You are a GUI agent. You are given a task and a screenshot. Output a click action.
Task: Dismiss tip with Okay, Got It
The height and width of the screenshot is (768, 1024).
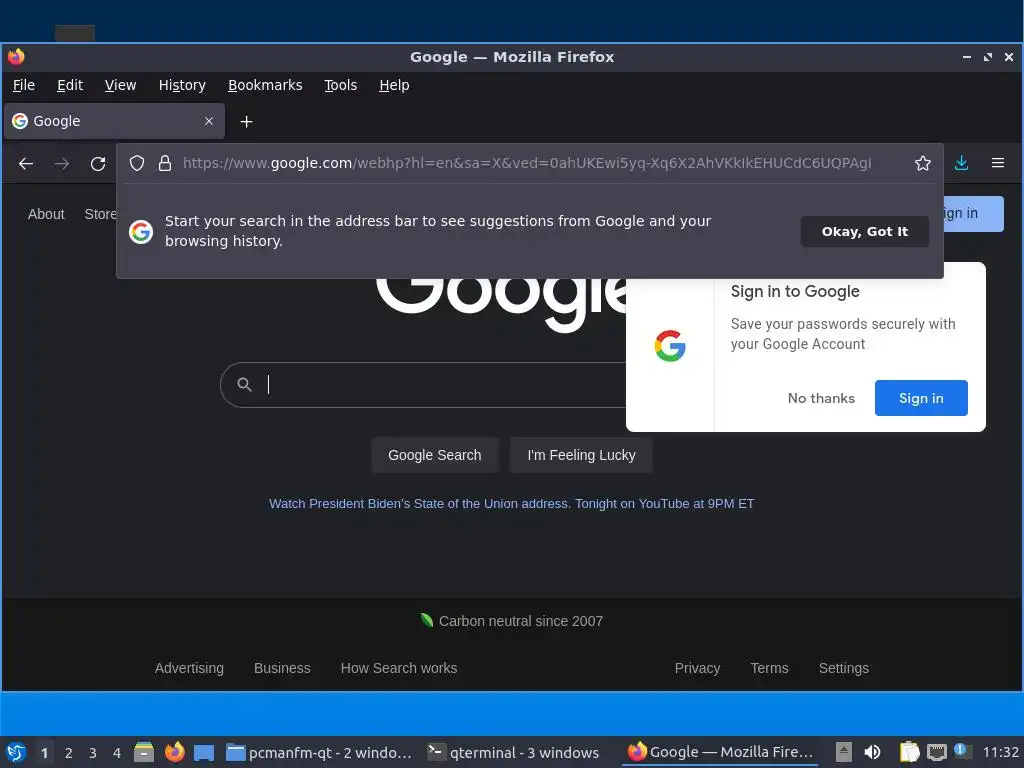(865, 232)
